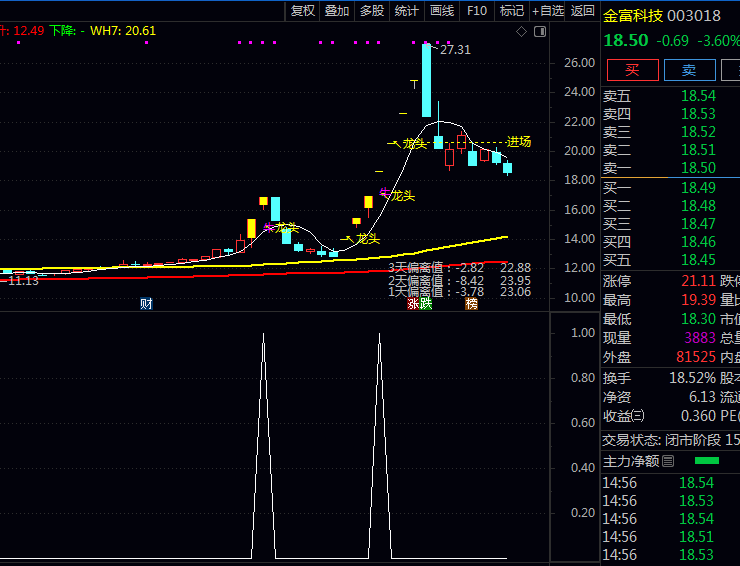Open the 统计 statistics menu
The height and width of the screenshot is (566, 740).
[407, 11]
